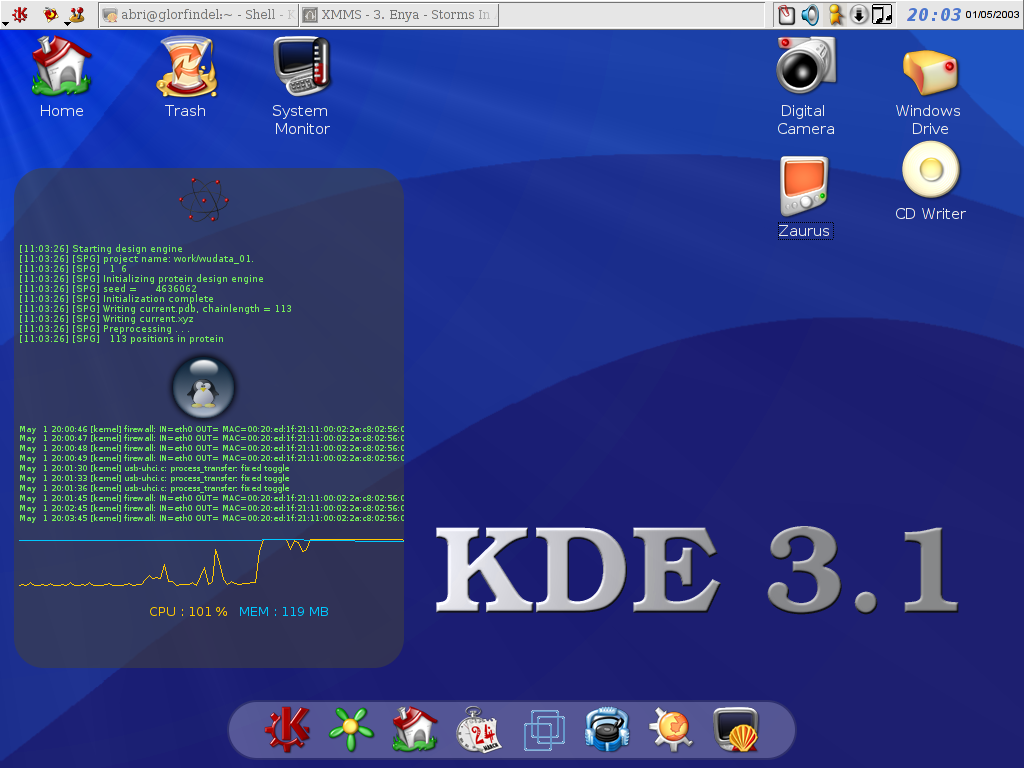The width and height of the screenshot is (1024, 768).
Task: Click the joystick icon in top panel
Action: pyautogui.click(x=78, y=14)
